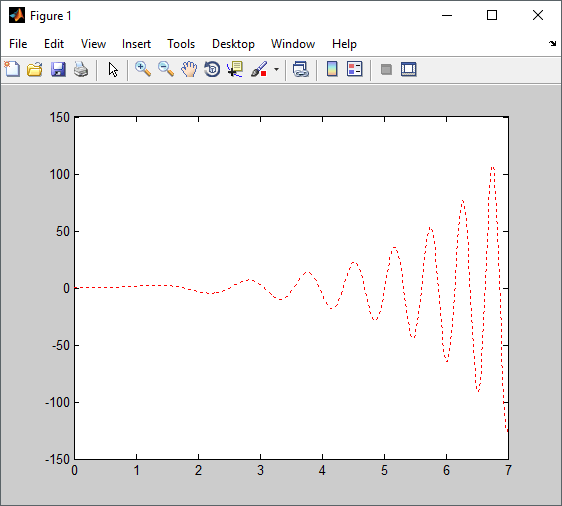
Task: Save the figure using the floppy disk icon
Action: click(x=58, y=69)
